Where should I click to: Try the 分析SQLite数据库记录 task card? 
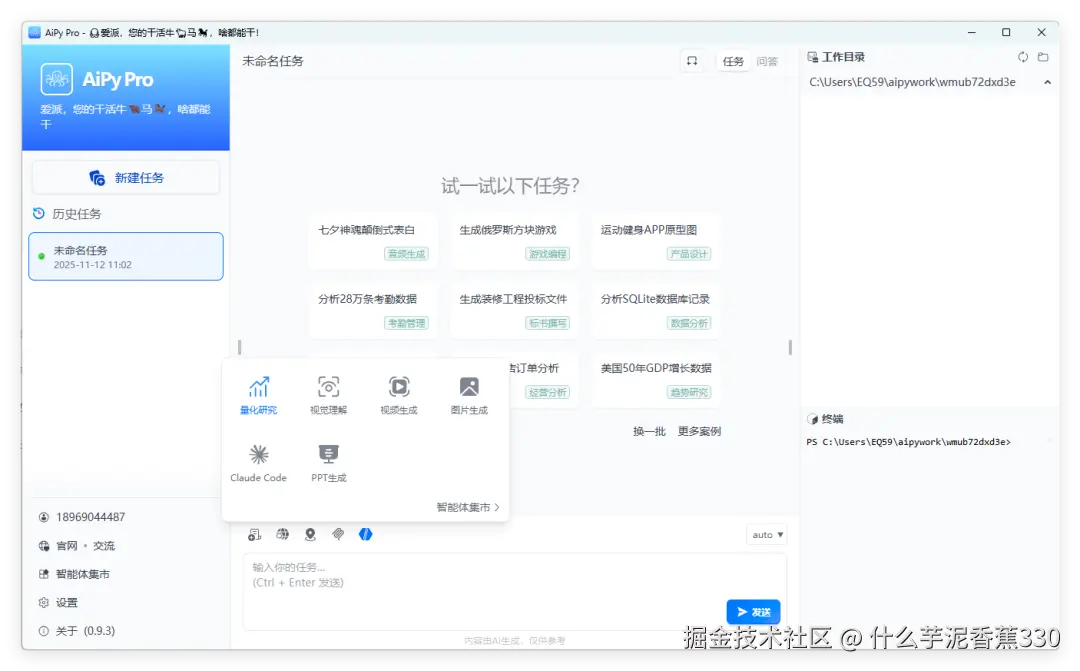click(655, 310)
